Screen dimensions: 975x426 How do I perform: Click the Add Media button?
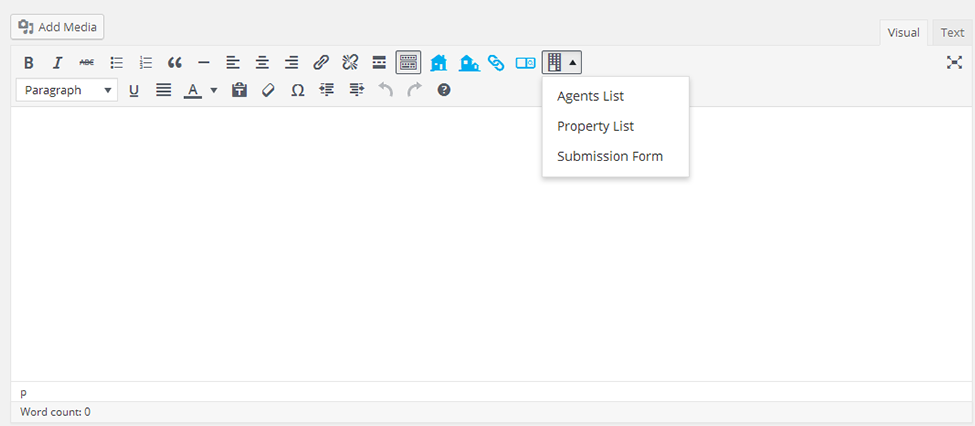(57, 27)
